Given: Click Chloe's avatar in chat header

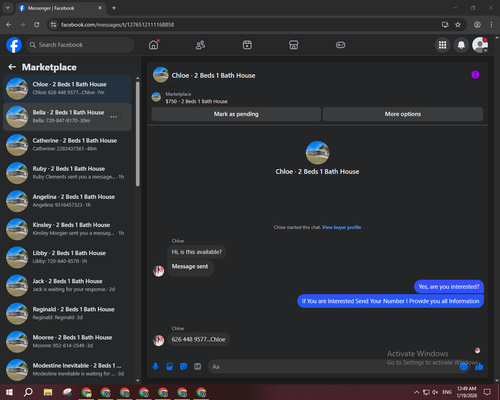Looking at the screenshot, I should [161, 75].
